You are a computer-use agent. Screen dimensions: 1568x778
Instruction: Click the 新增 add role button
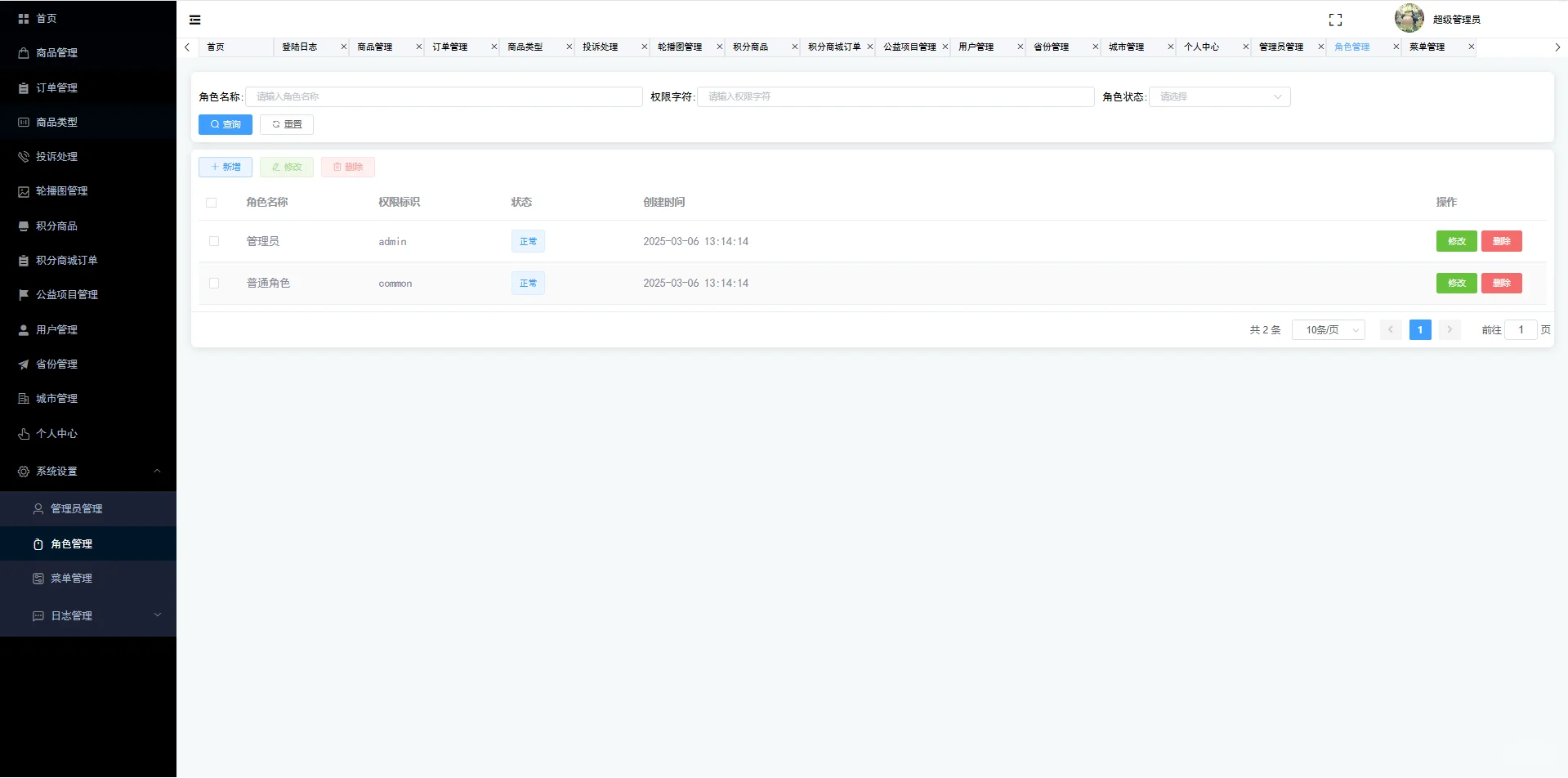[225, 167]
